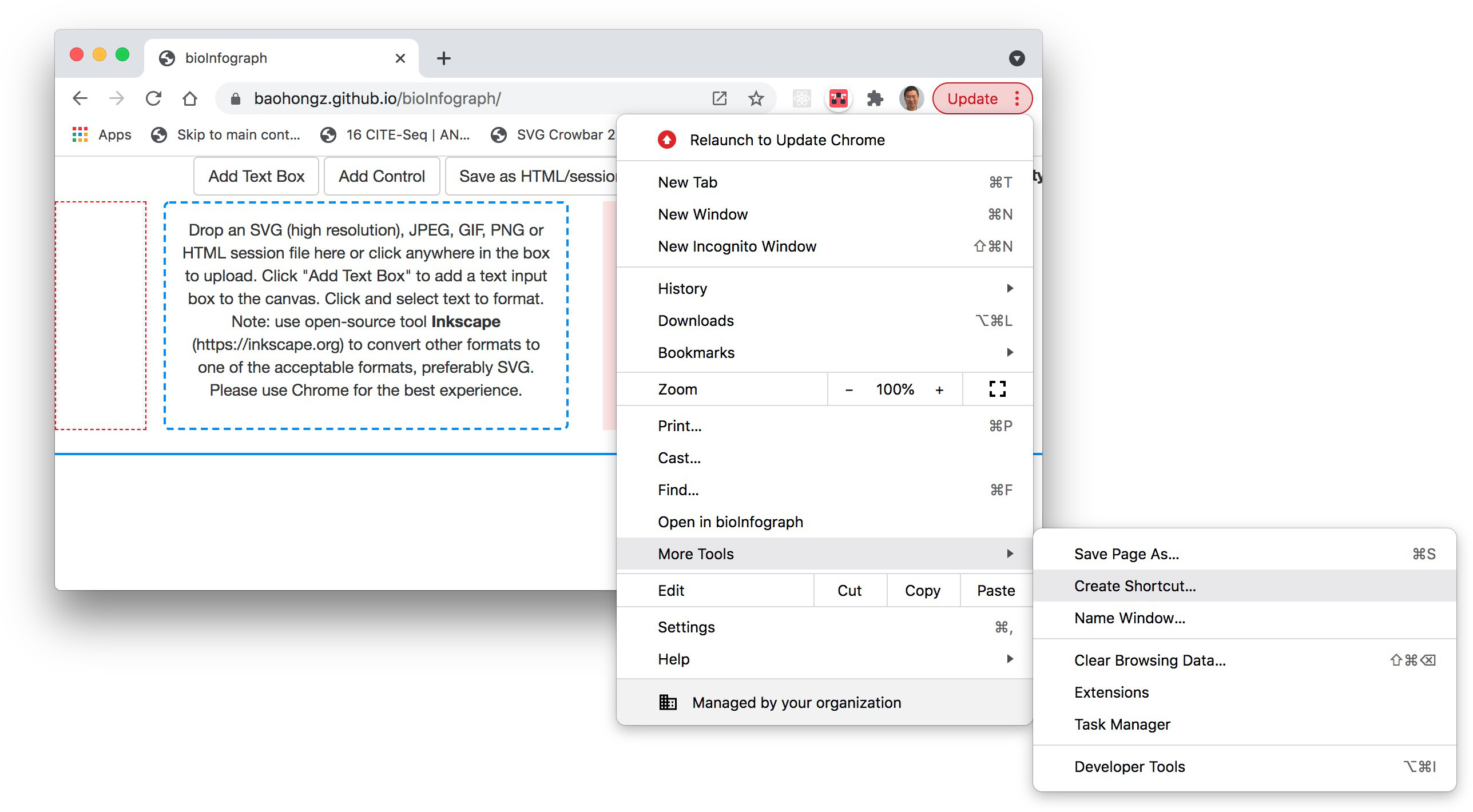Click the bookmark star icon
Image resolution: width=1473 pixels, height=812 pixels.
[x=756, y=98]
